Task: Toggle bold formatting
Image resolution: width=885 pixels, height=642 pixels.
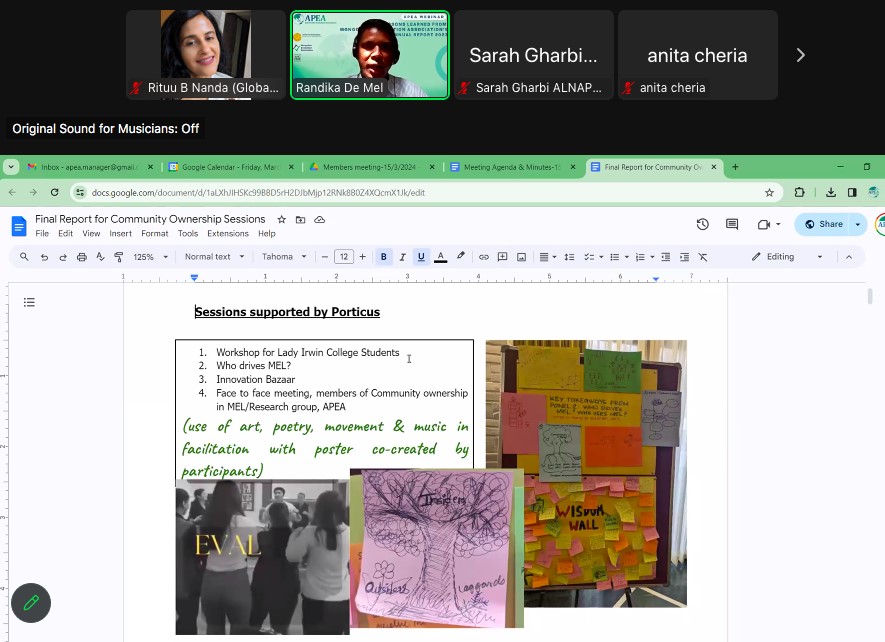Action: 384,257
